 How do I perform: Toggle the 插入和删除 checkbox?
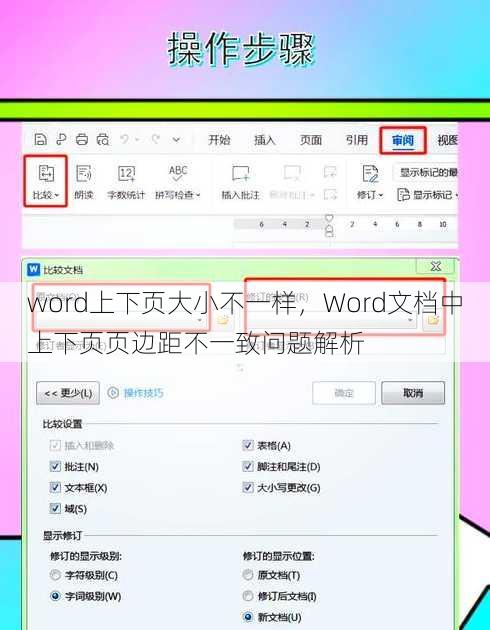point(55,445)
